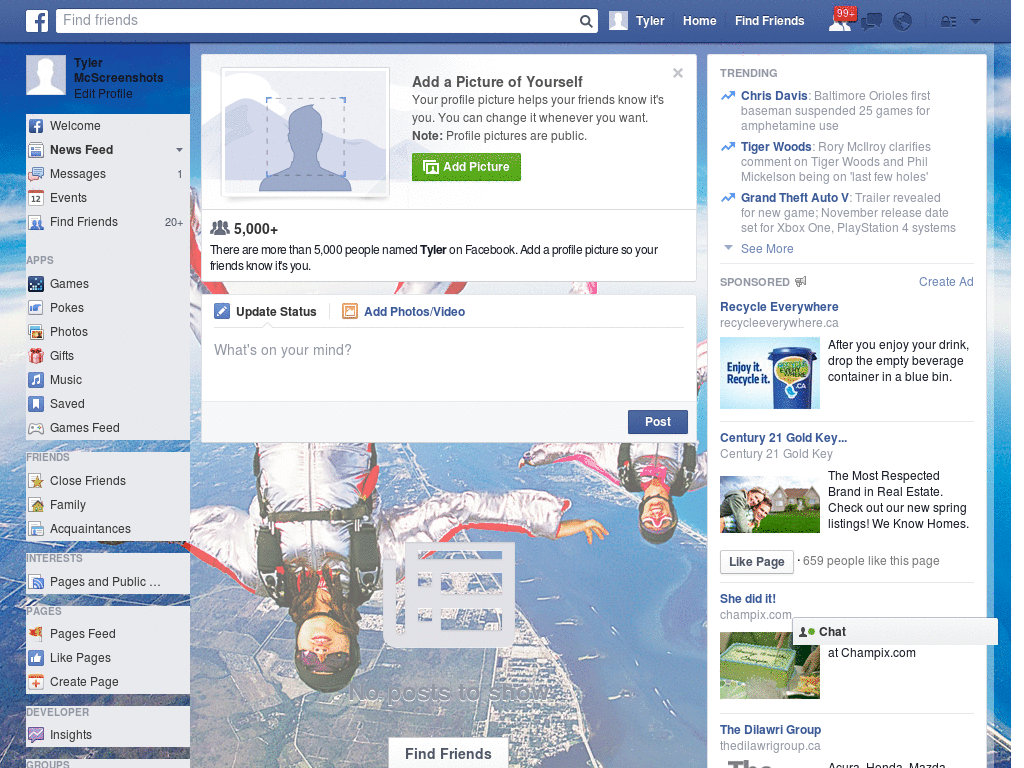Open the Events calendar icon

36,198
